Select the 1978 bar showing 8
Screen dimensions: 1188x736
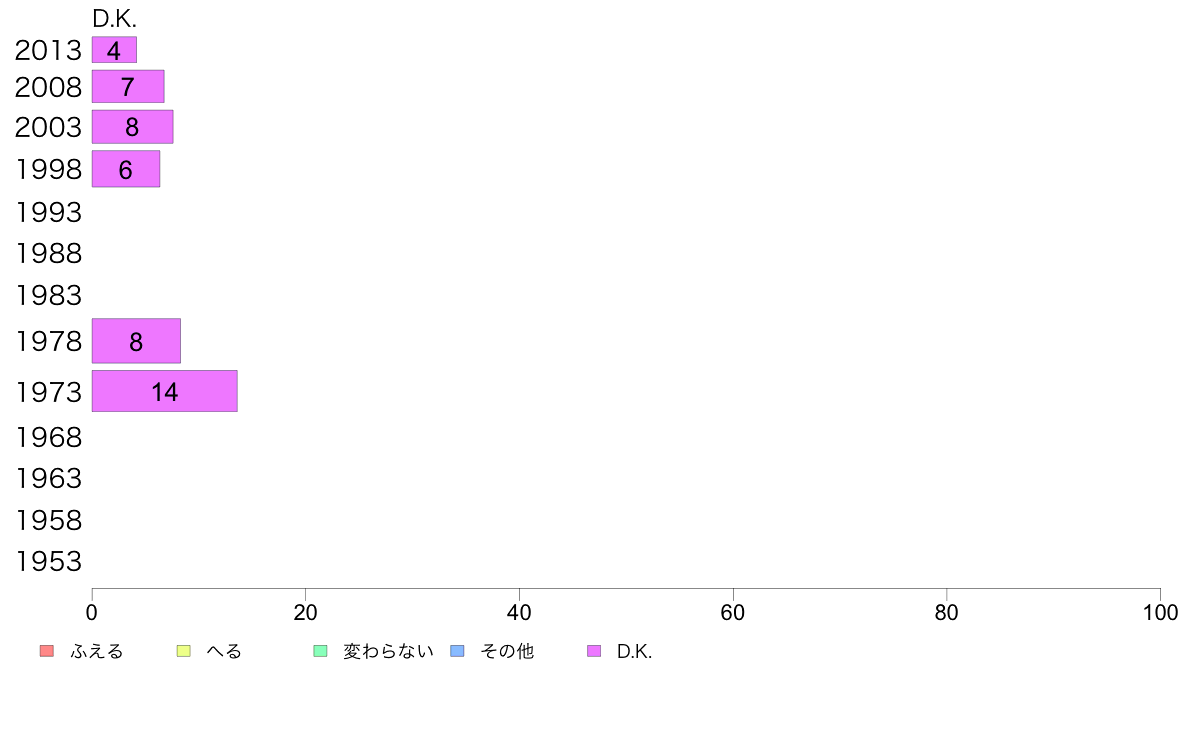[136, 341]
